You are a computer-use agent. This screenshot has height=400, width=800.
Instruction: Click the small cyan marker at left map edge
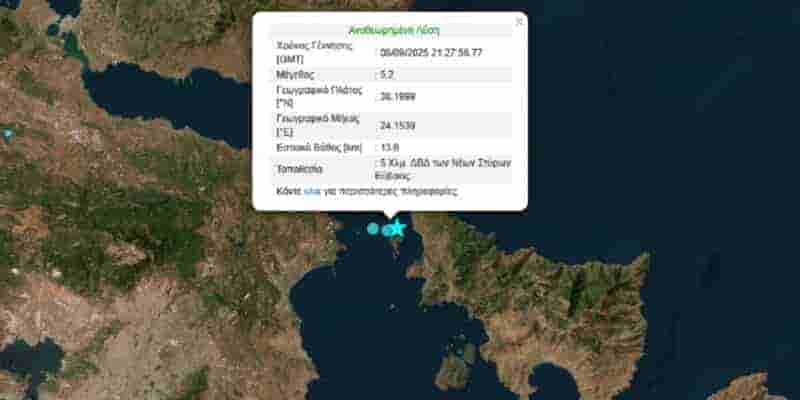coord(8,133)
